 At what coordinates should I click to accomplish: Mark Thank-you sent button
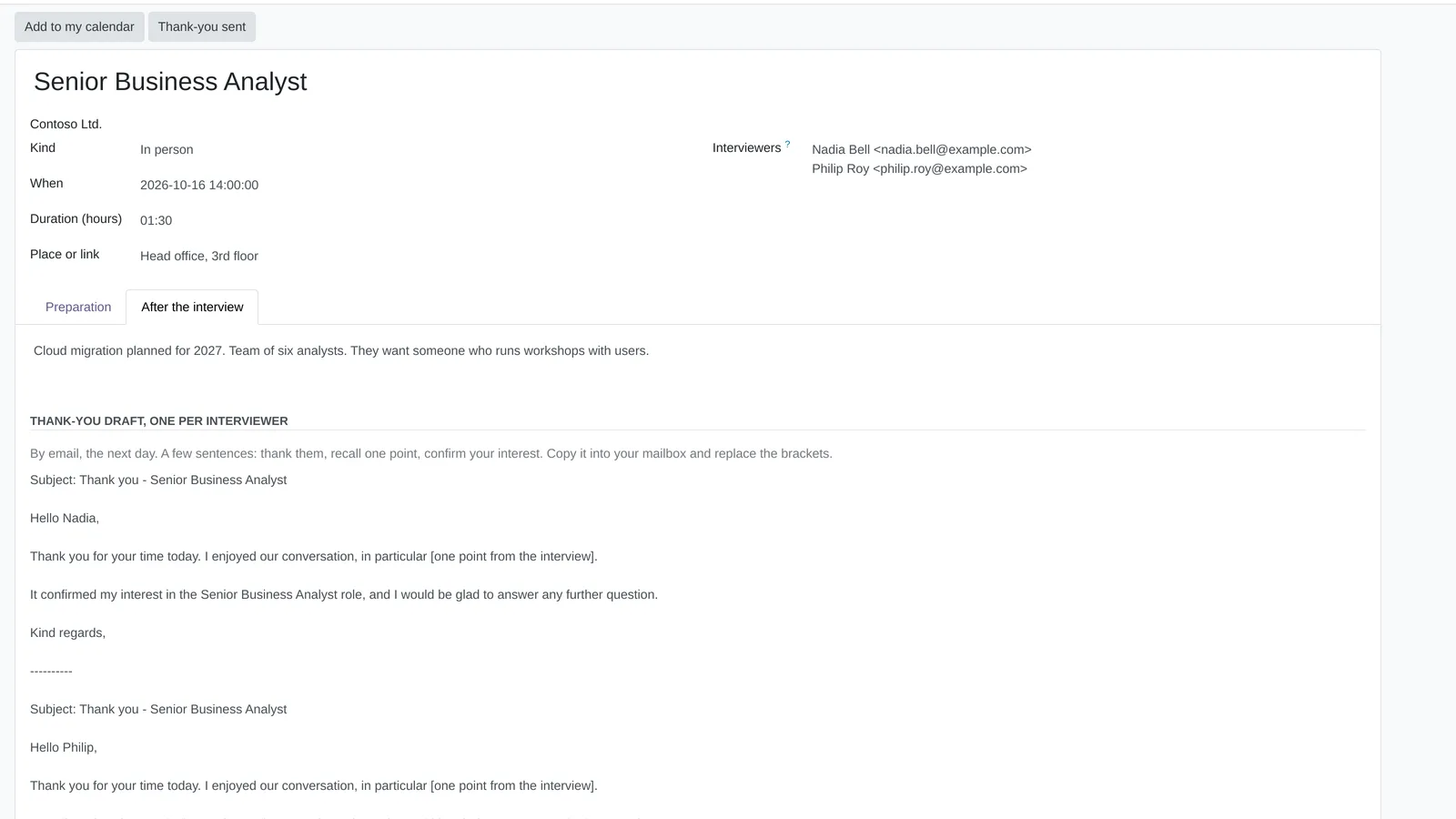pyautogui.click(x=202, y=26)
